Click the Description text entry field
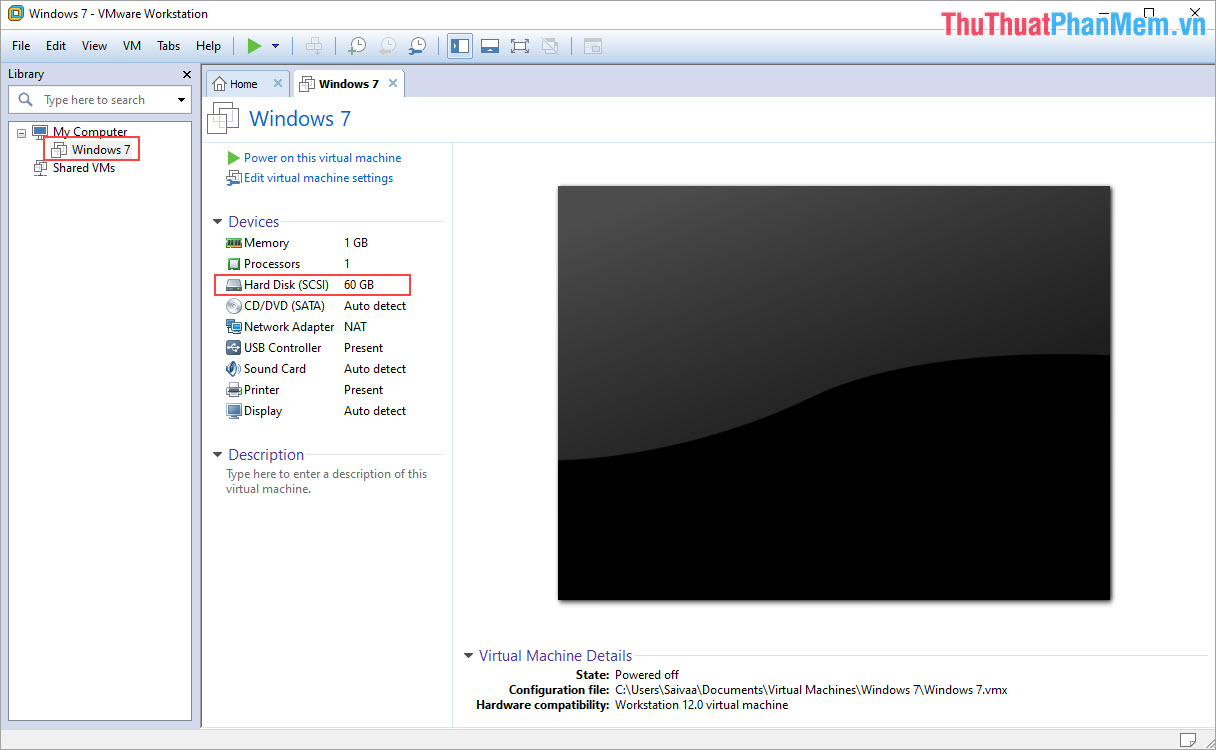 tap(326, 481)
